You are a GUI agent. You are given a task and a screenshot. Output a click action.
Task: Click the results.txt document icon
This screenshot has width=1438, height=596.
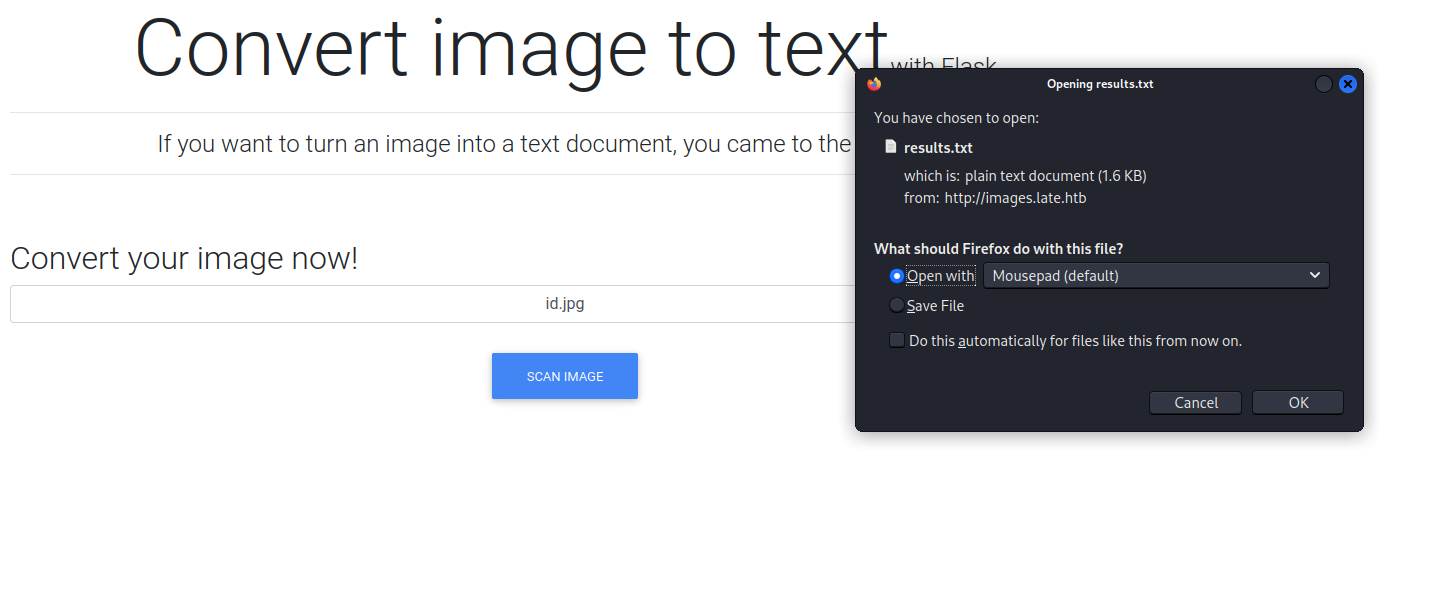[x=890, y=147]
